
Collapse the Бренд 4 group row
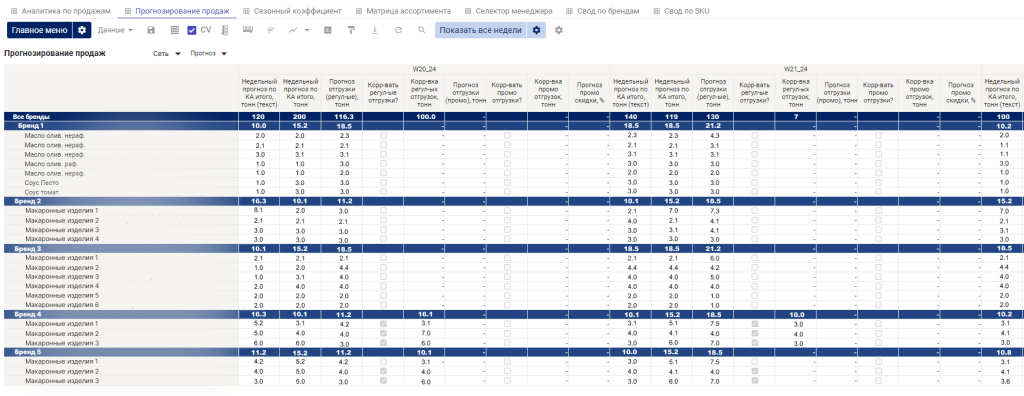pos(121,314)
